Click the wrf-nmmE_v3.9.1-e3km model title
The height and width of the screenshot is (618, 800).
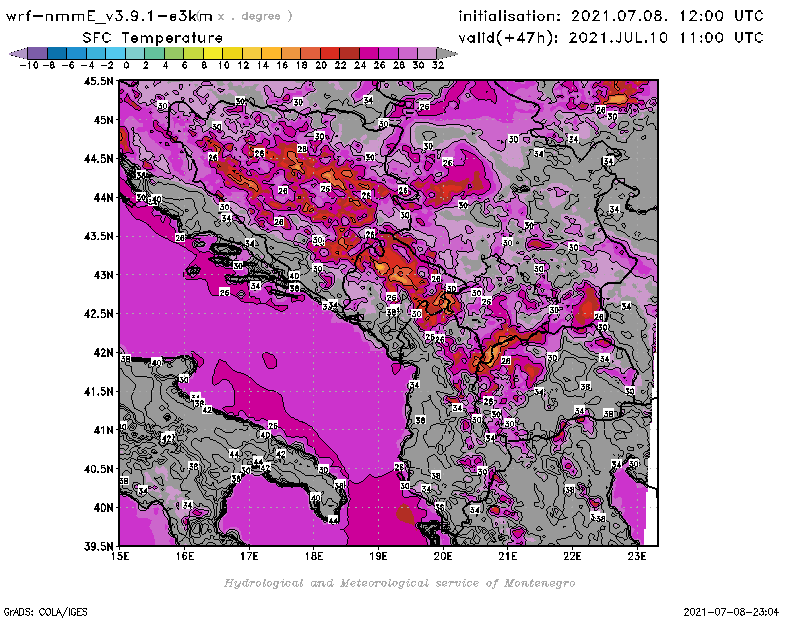click(109, 16)
